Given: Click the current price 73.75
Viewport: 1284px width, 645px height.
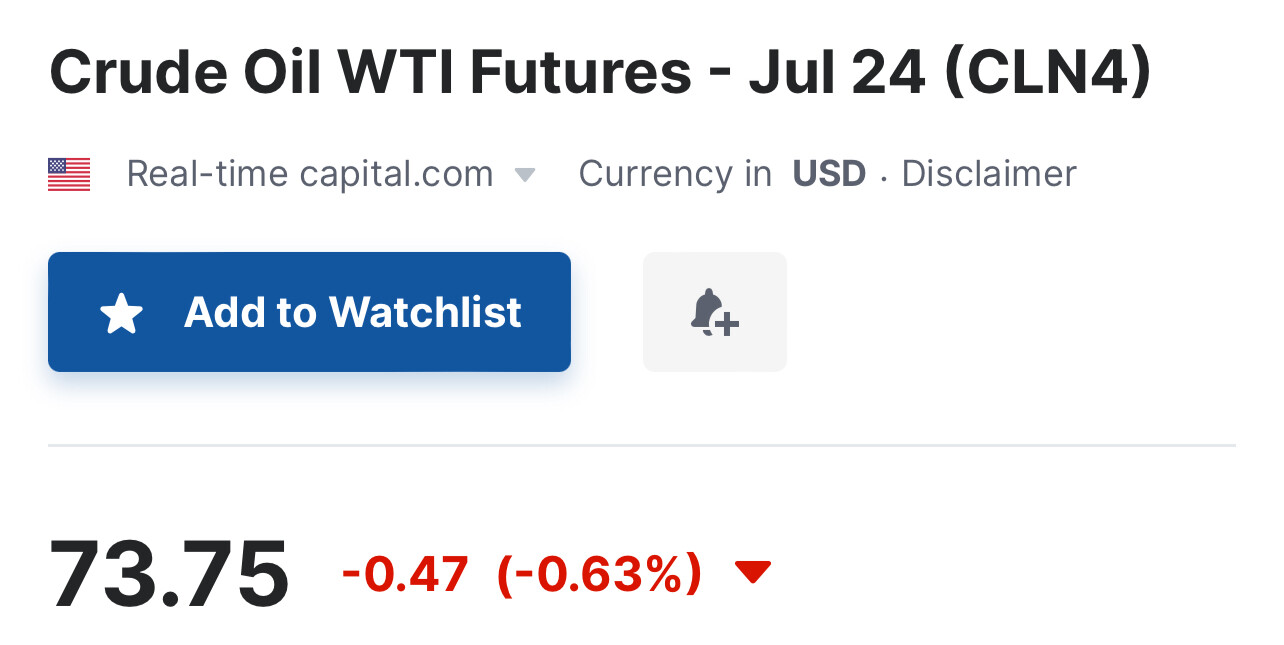Looking at the screenshot, I should pos(169,574).
